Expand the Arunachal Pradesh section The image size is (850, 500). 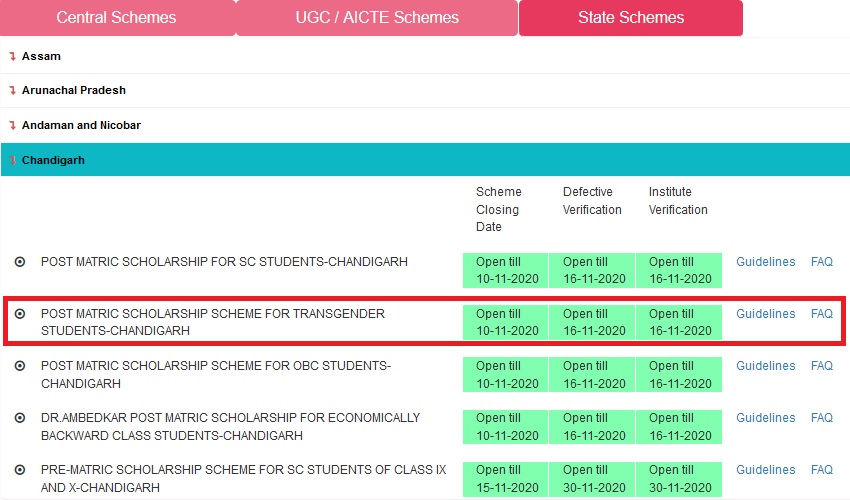click(x=73, y=90)
